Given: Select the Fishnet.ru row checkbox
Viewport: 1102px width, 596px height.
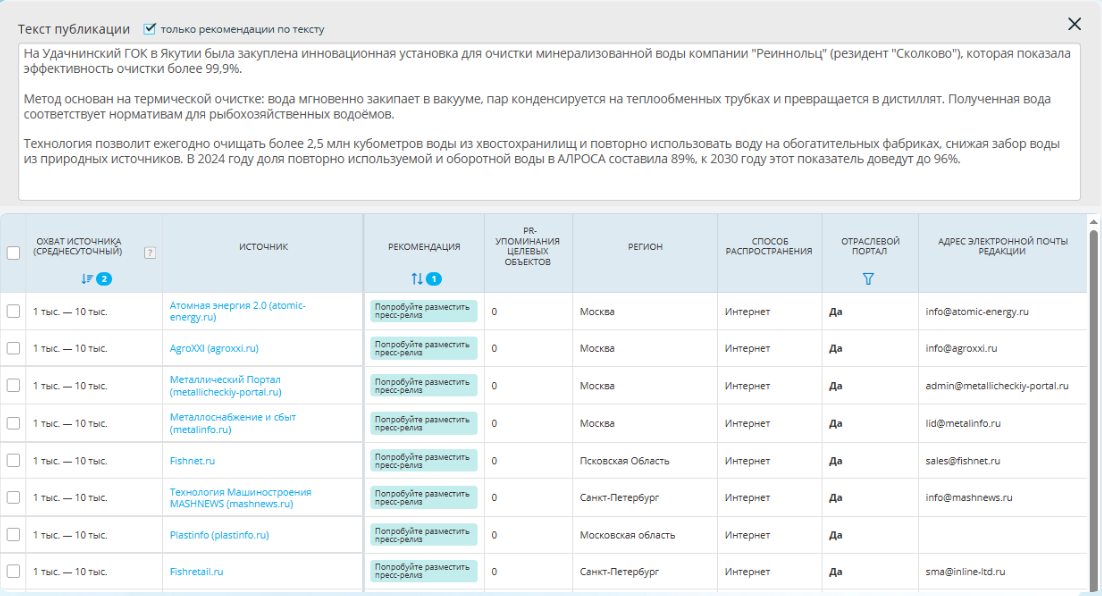Looking at the screenshot, I should click(13, 461).
